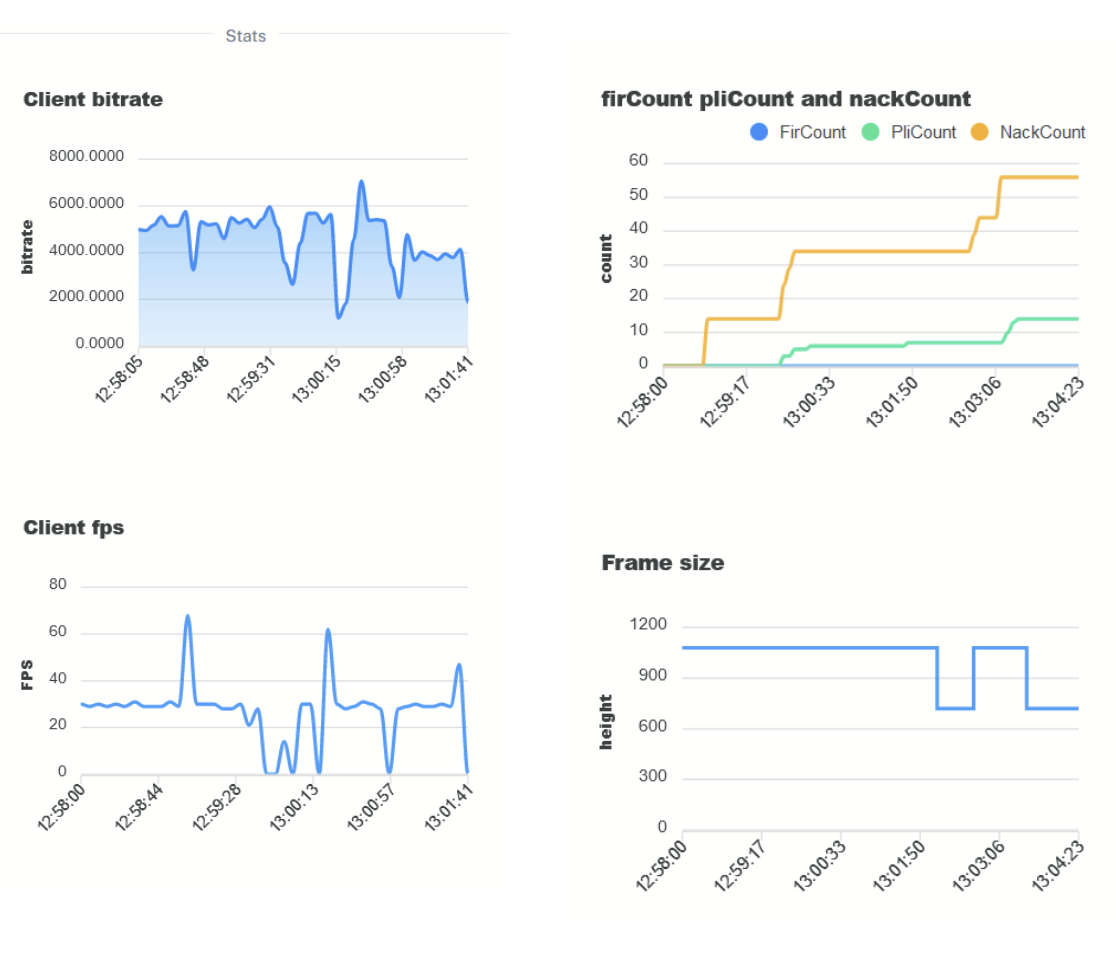This screenshot has width=1116, height=971.
Task: Select the Stats tab label
Action: [x=244, y=35]
